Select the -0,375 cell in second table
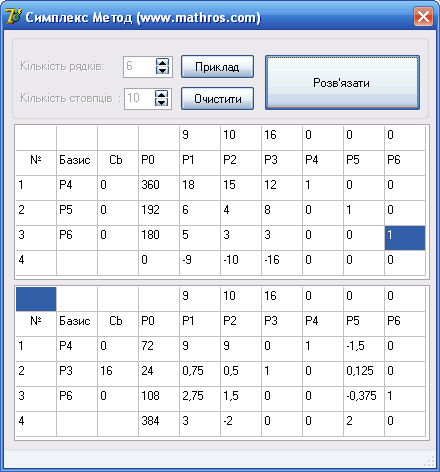The width and height of the screenshot is (440, 472). click(x=364, y=399)
